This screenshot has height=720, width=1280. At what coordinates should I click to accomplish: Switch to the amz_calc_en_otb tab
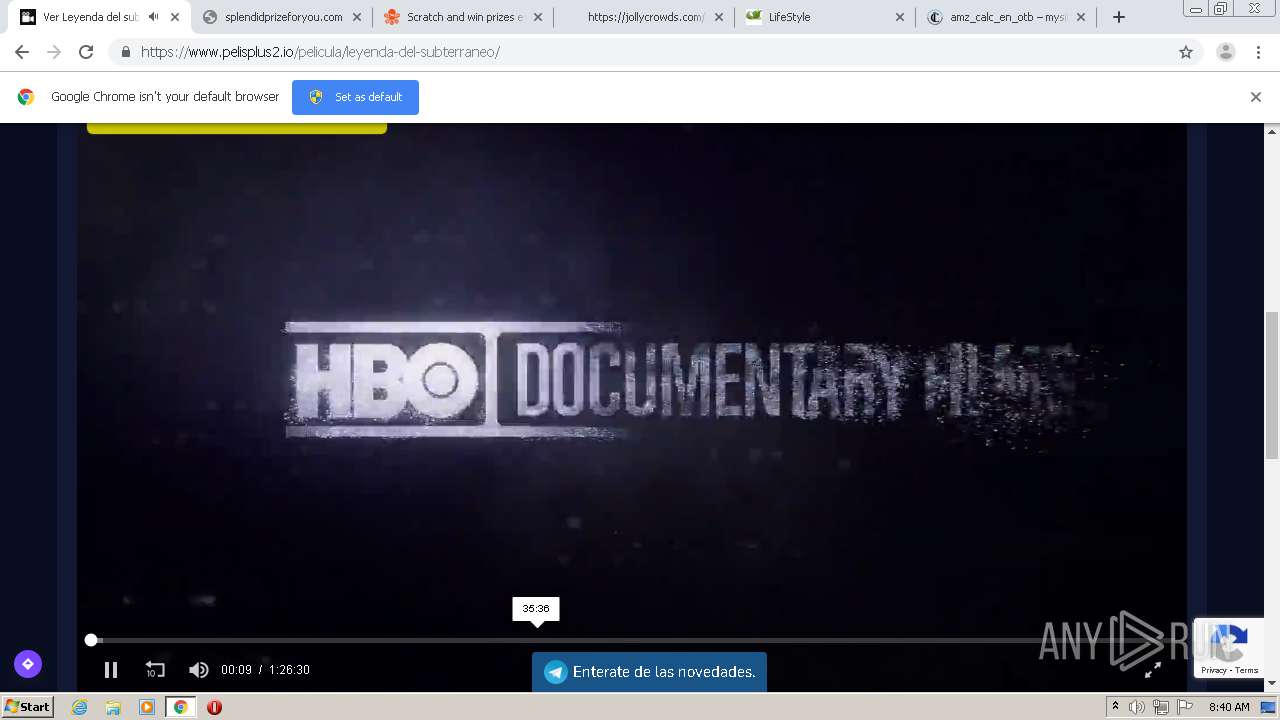[x=1008, y=17]
